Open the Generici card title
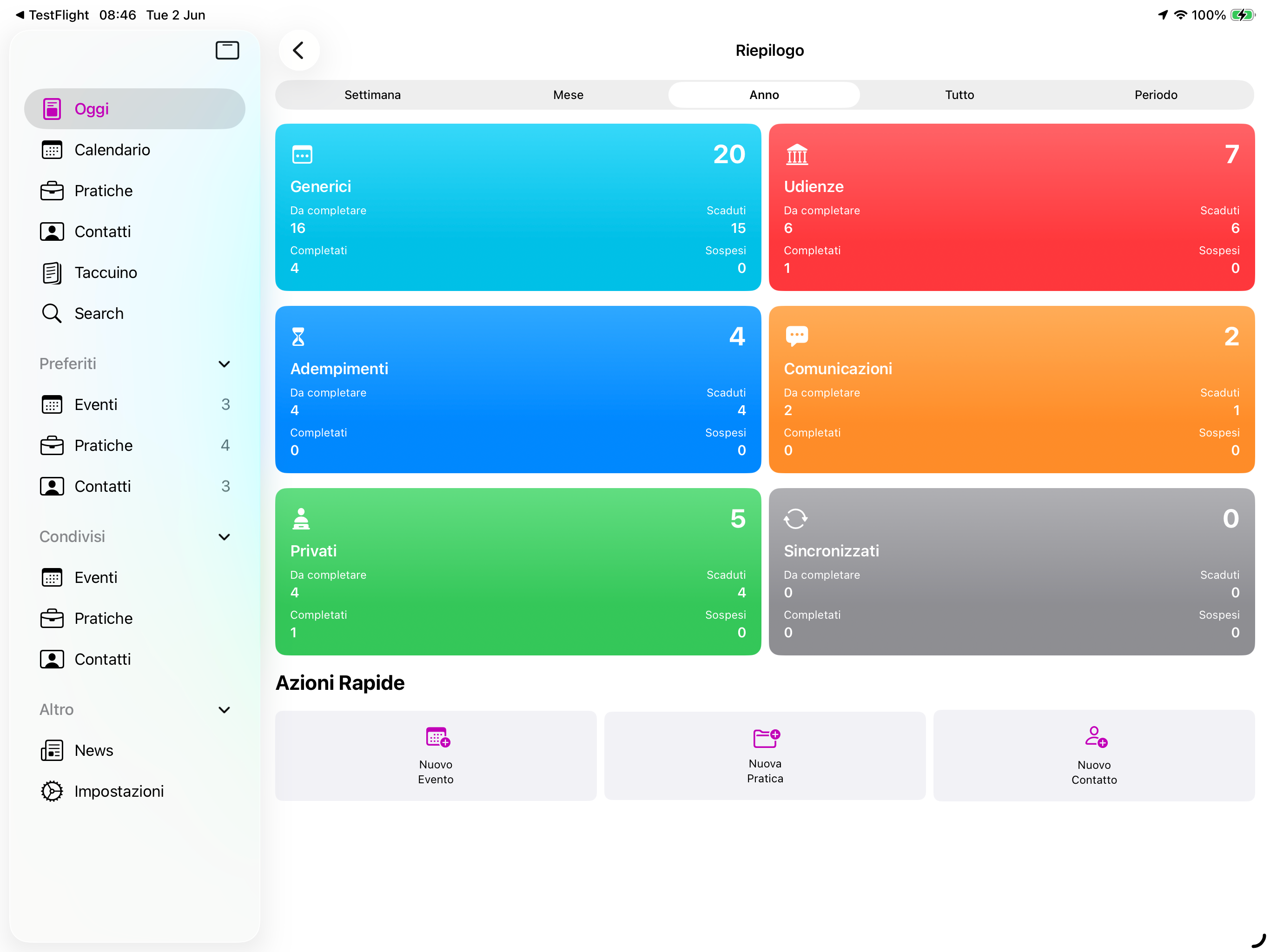This screenshot has width=1270, height=952. tap(320, 186)
